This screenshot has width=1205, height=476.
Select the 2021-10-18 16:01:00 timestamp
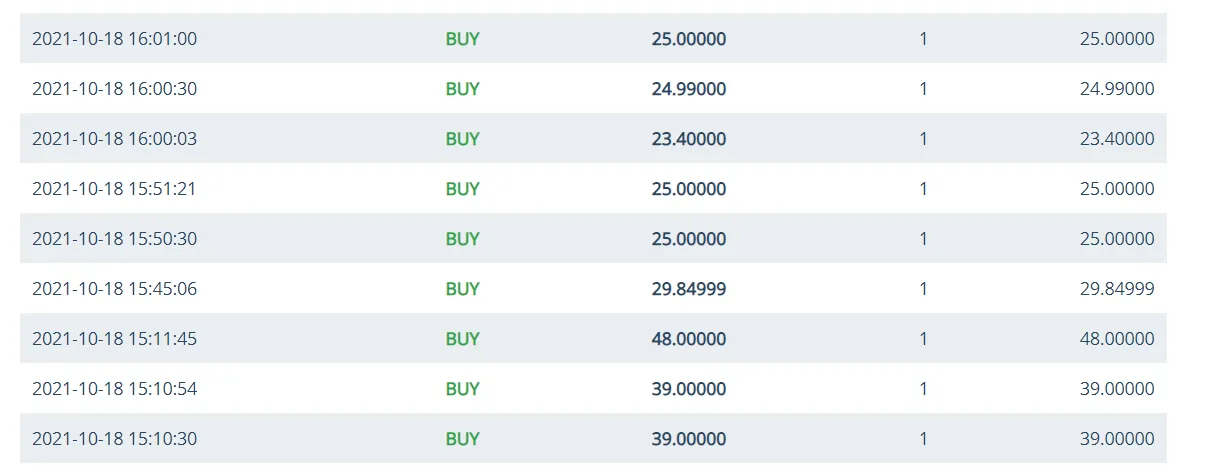pyautogui.click(x=115, y=39)
